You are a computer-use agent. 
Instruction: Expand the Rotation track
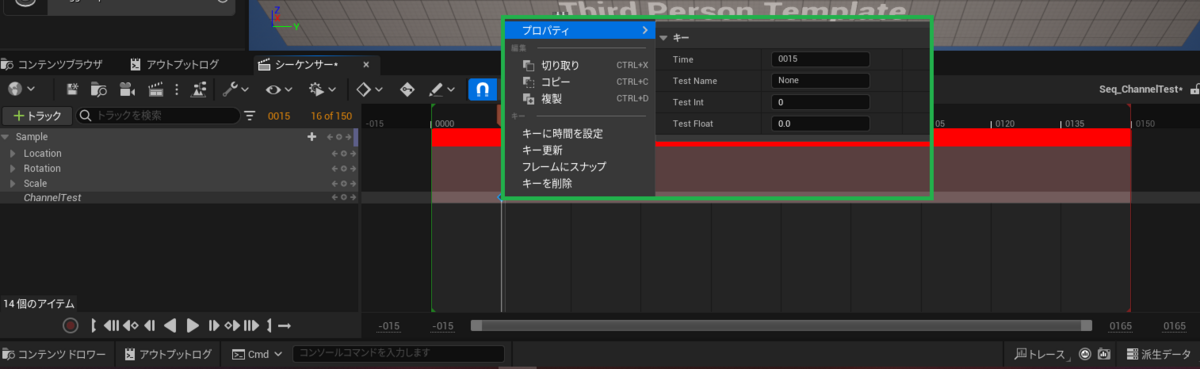coord(13,168)
